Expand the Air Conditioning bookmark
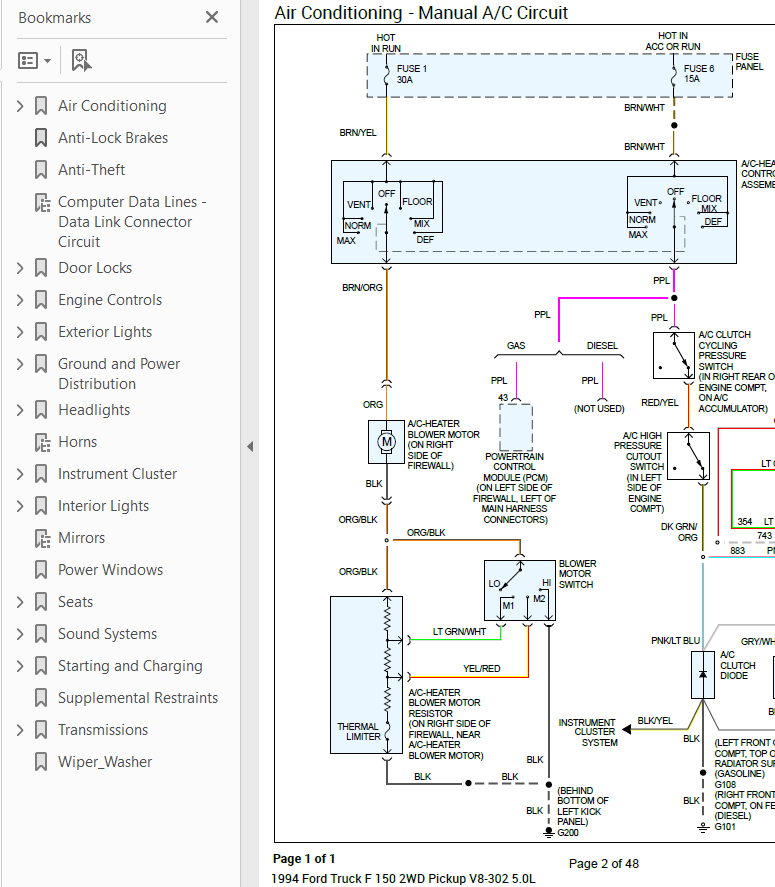The height and width of the screenshot is (887, 775). pyautogui.click(x=20, y=106)
